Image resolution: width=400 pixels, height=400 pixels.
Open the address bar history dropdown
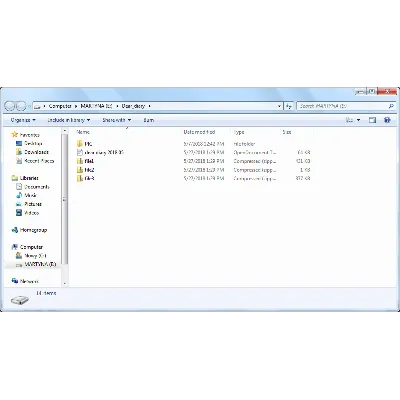click(x=279, y=106)
